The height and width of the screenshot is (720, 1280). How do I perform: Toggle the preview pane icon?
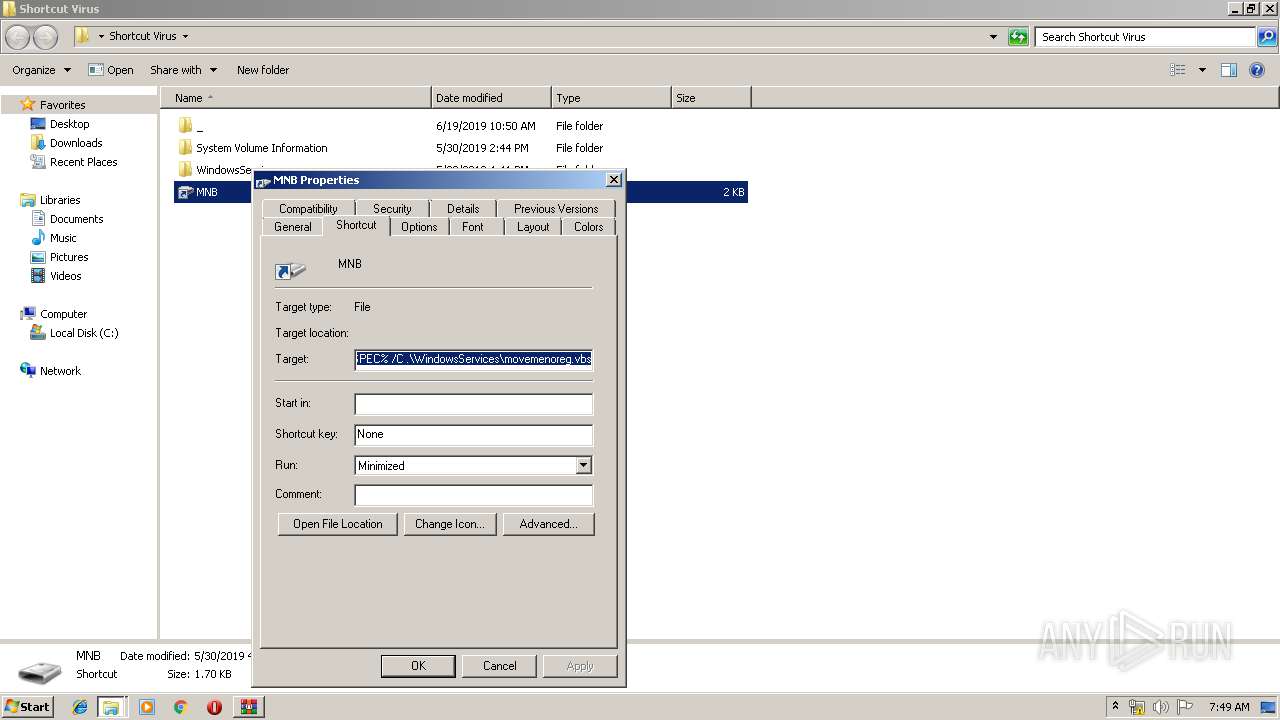point(1229,70)
